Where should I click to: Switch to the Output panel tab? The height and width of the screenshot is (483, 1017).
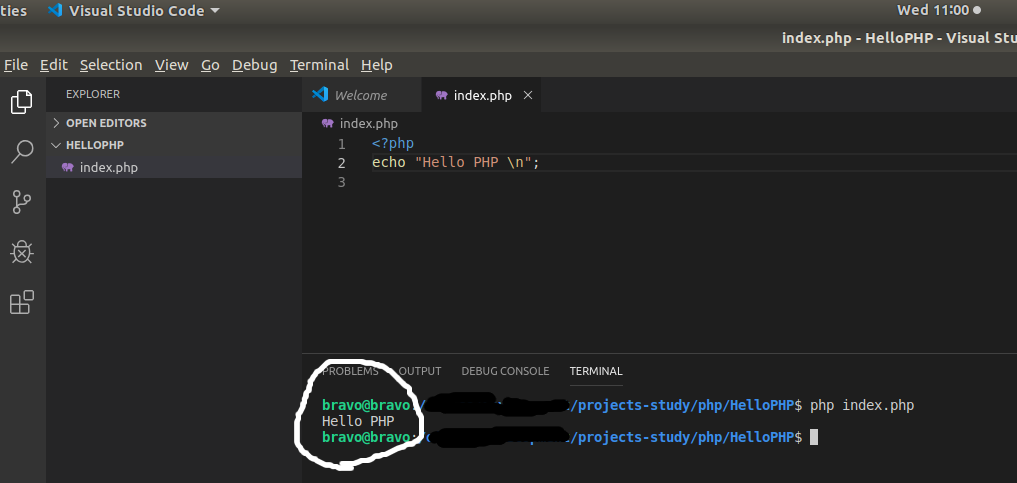pyautogui.click(x=420, y=371)
